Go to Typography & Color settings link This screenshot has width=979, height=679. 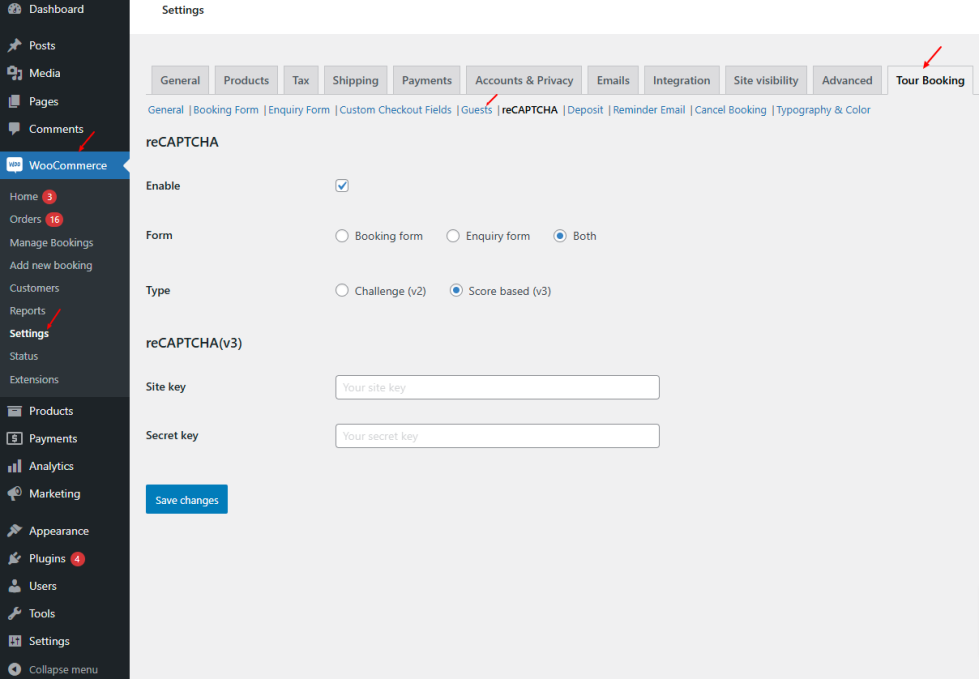pyautogui.click(x=823, y=110)
